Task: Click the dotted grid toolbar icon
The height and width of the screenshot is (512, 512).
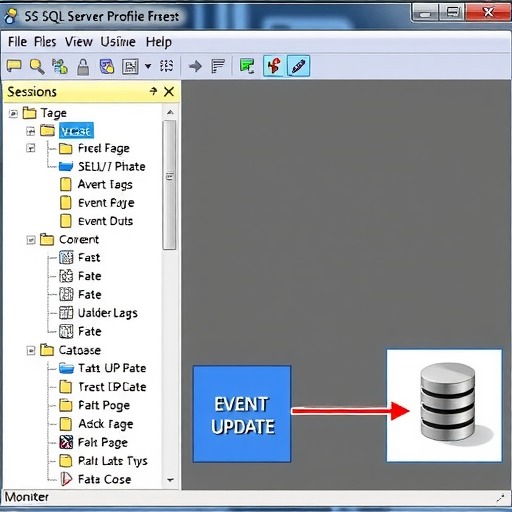Action: click(x=166, y=66)
